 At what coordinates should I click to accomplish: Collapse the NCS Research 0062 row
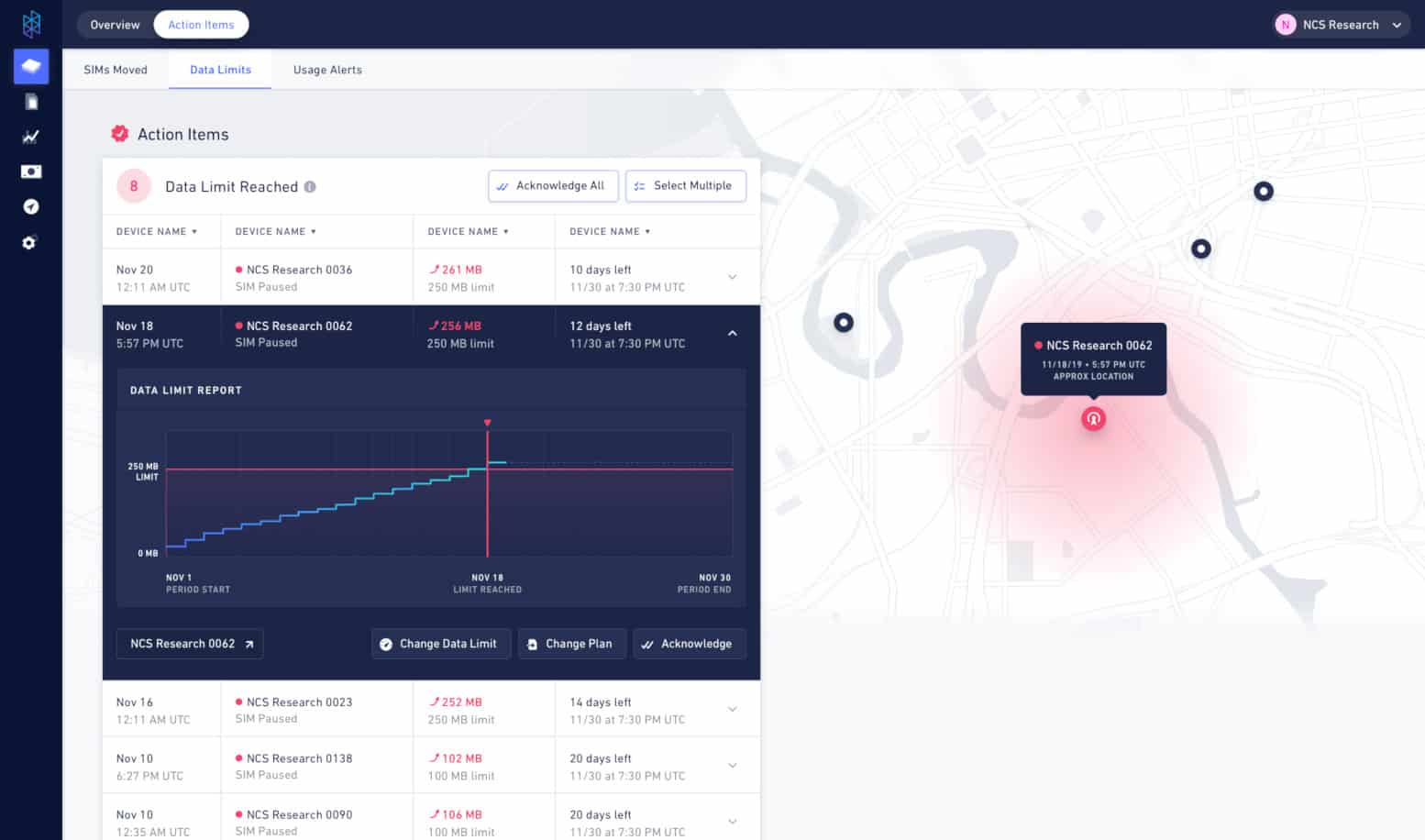(x=733, y=333)
